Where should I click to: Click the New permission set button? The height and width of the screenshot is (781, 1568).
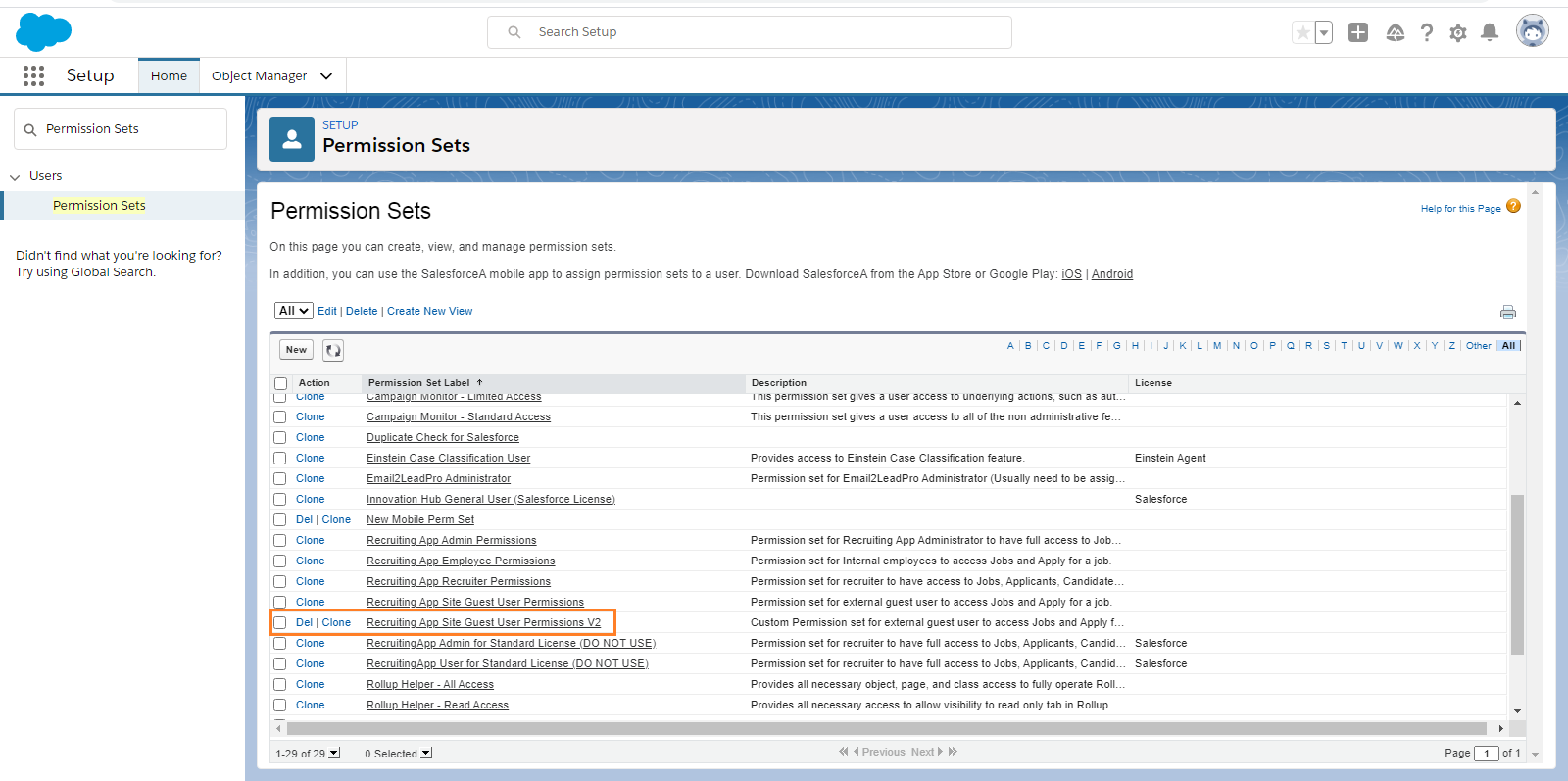point(296,350)
